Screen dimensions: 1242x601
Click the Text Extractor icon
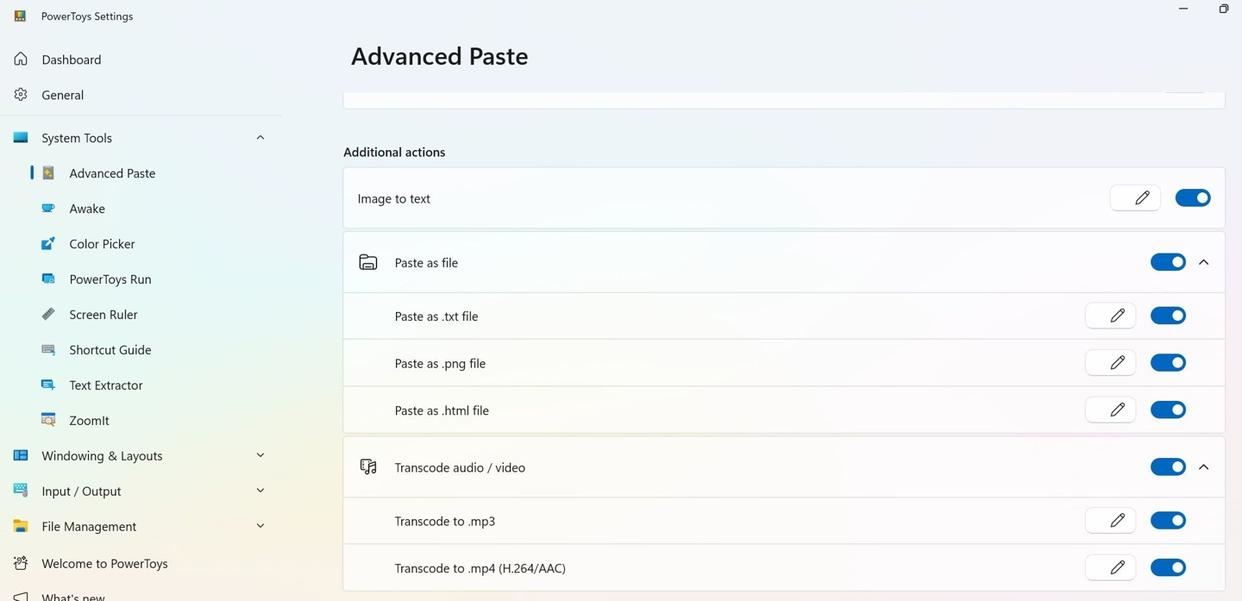pos(48,385)
